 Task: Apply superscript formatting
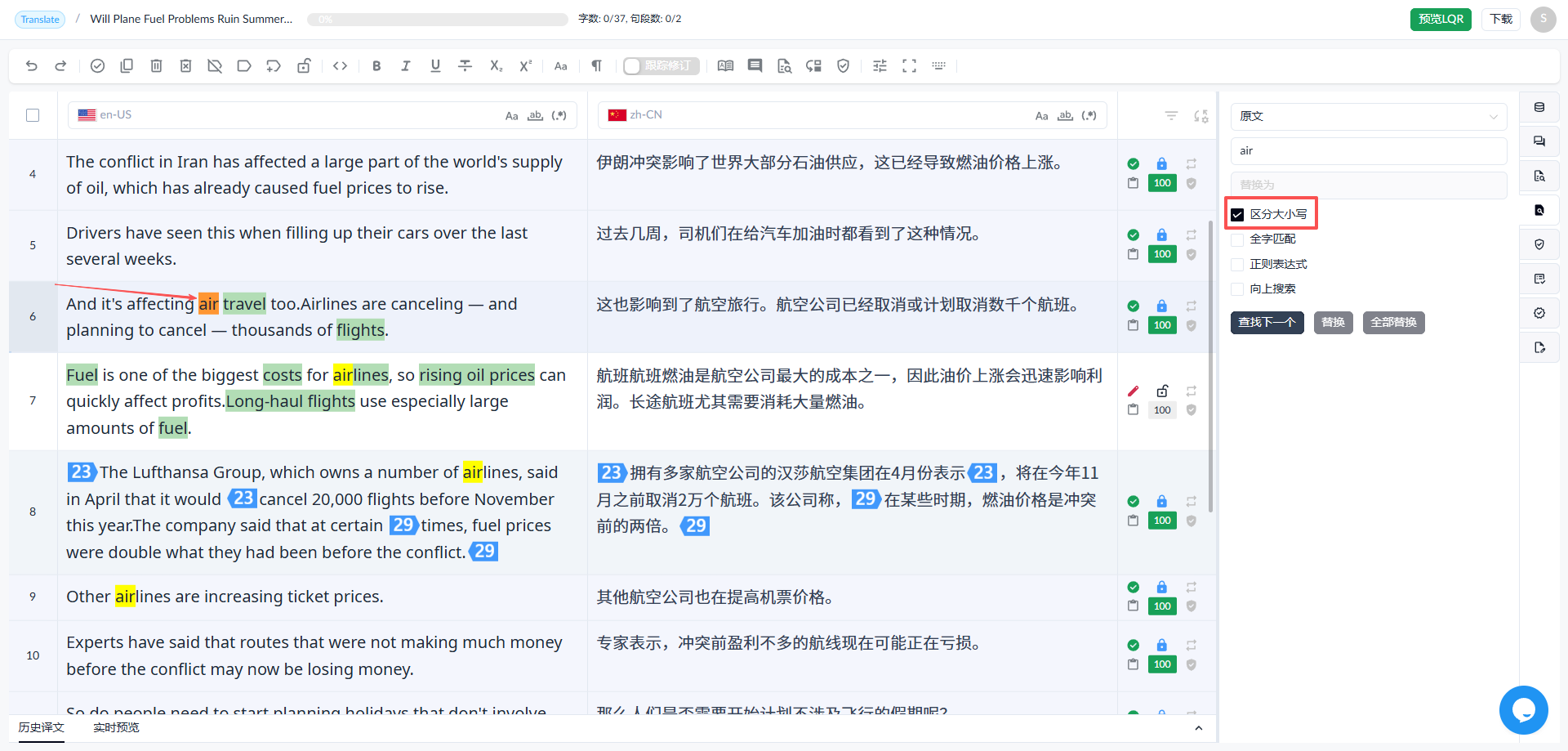526,66
